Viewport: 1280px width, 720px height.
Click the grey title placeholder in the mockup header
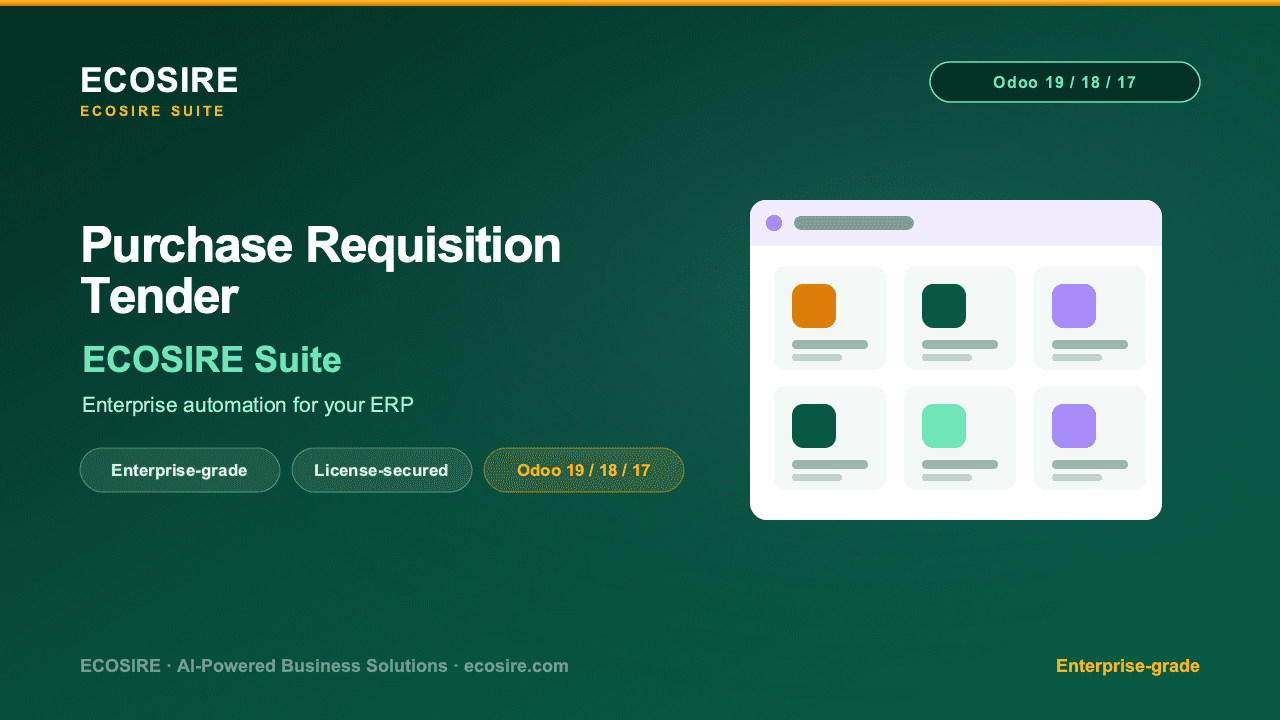(854, 223)
